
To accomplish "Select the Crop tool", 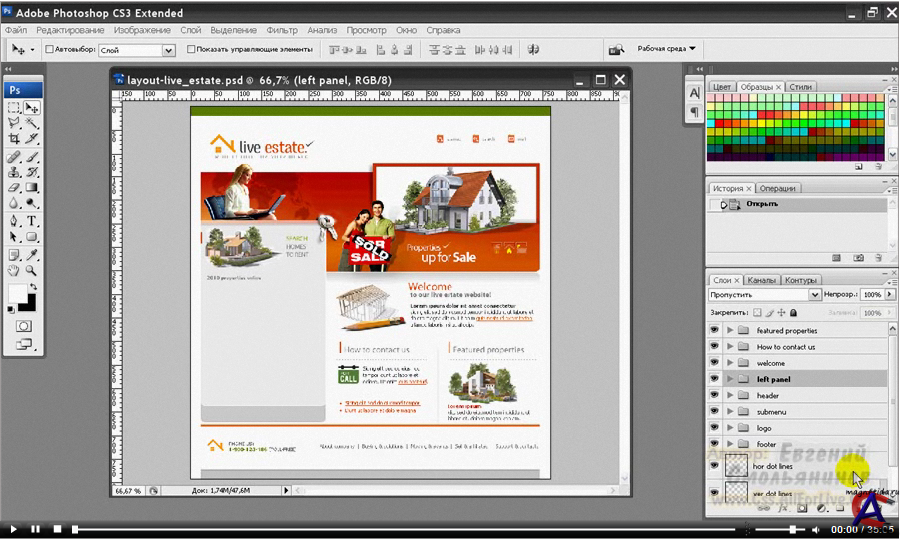I will click(x=14, y=139).
